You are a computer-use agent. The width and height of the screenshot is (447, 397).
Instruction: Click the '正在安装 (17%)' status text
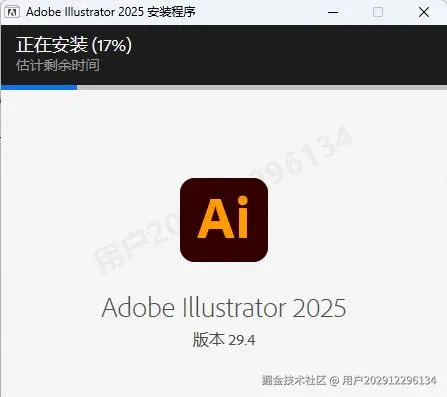(x=74, y=45)
